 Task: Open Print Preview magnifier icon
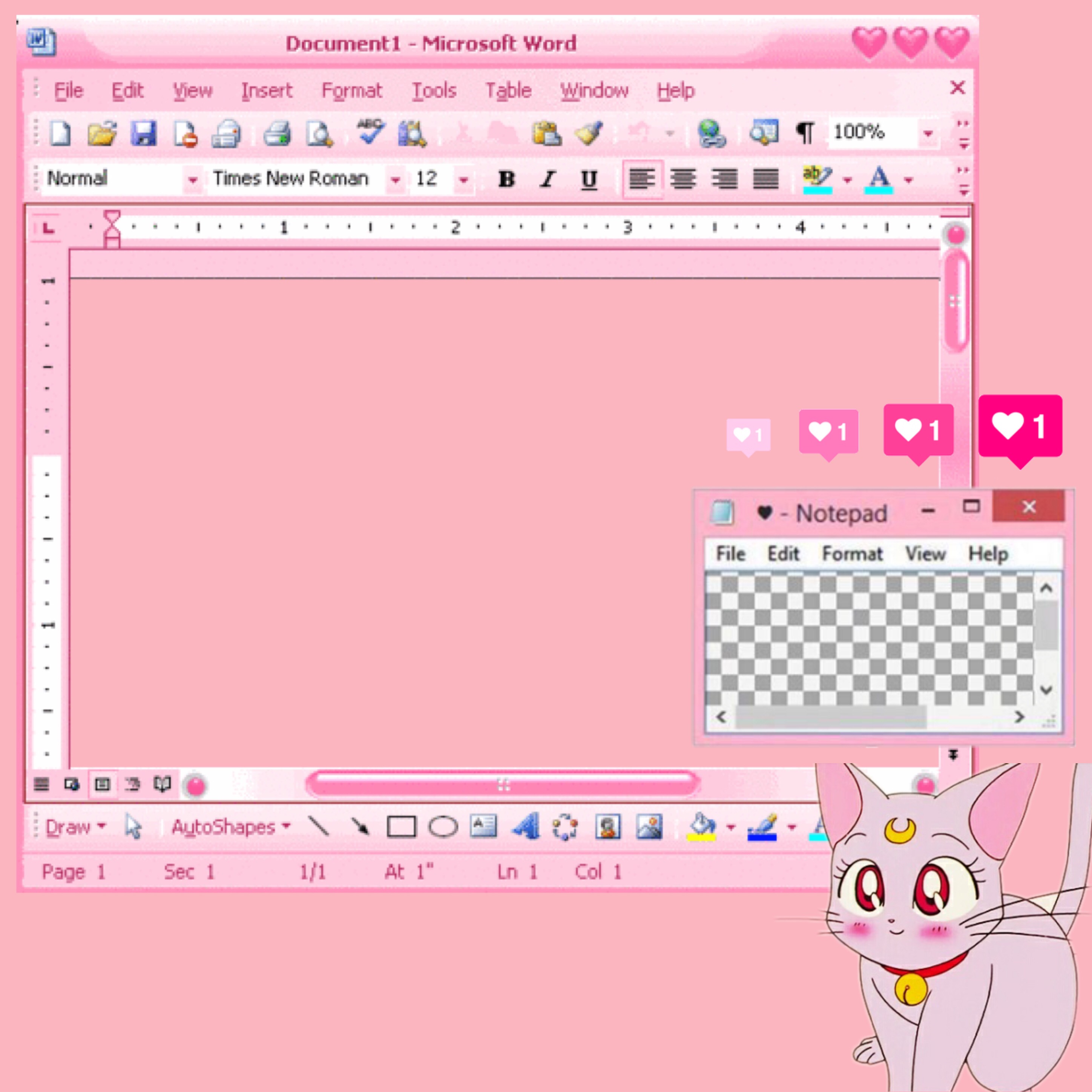point(319,135)
